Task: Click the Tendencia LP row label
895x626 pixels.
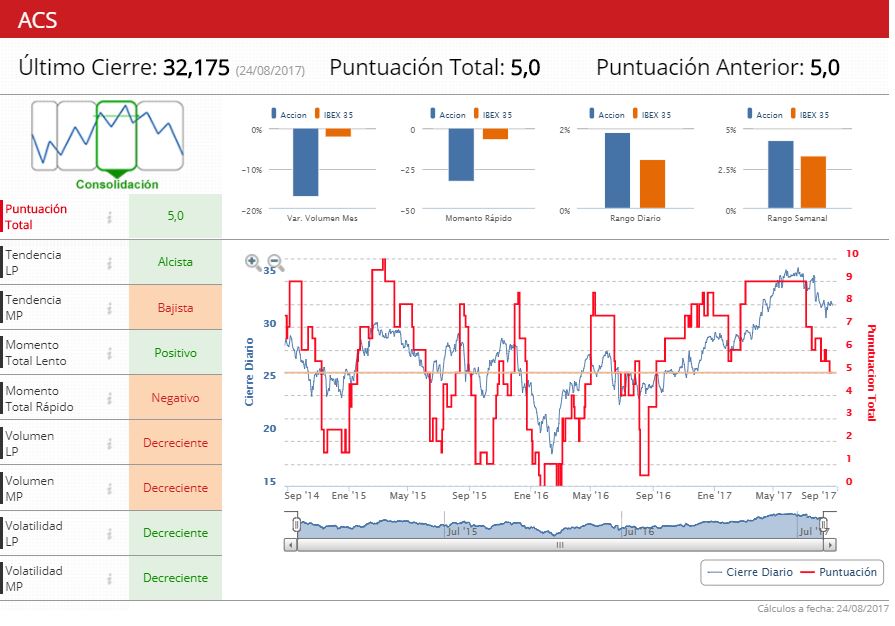Action: [33, 262]
